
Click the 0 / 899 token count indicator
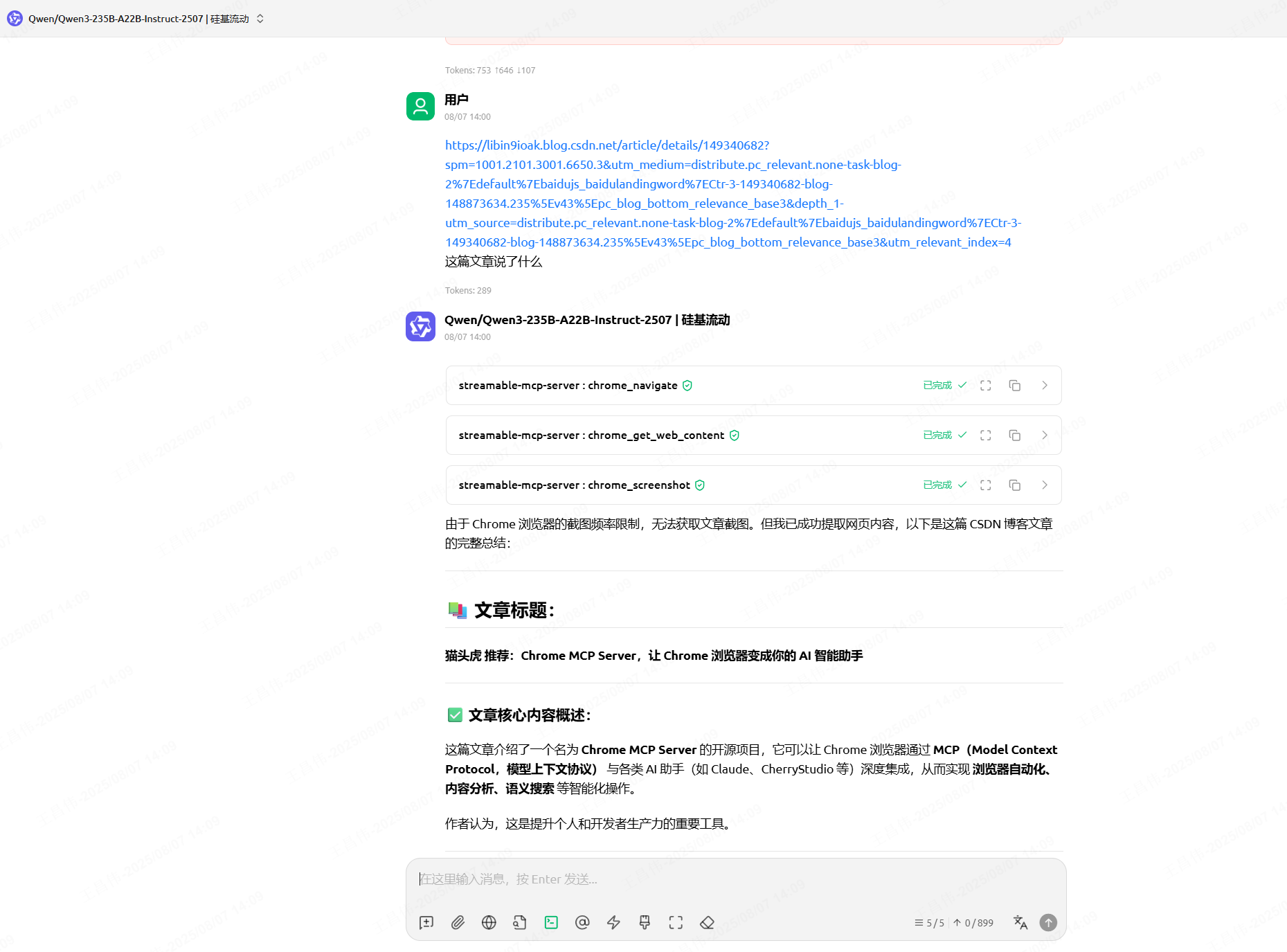973,923
